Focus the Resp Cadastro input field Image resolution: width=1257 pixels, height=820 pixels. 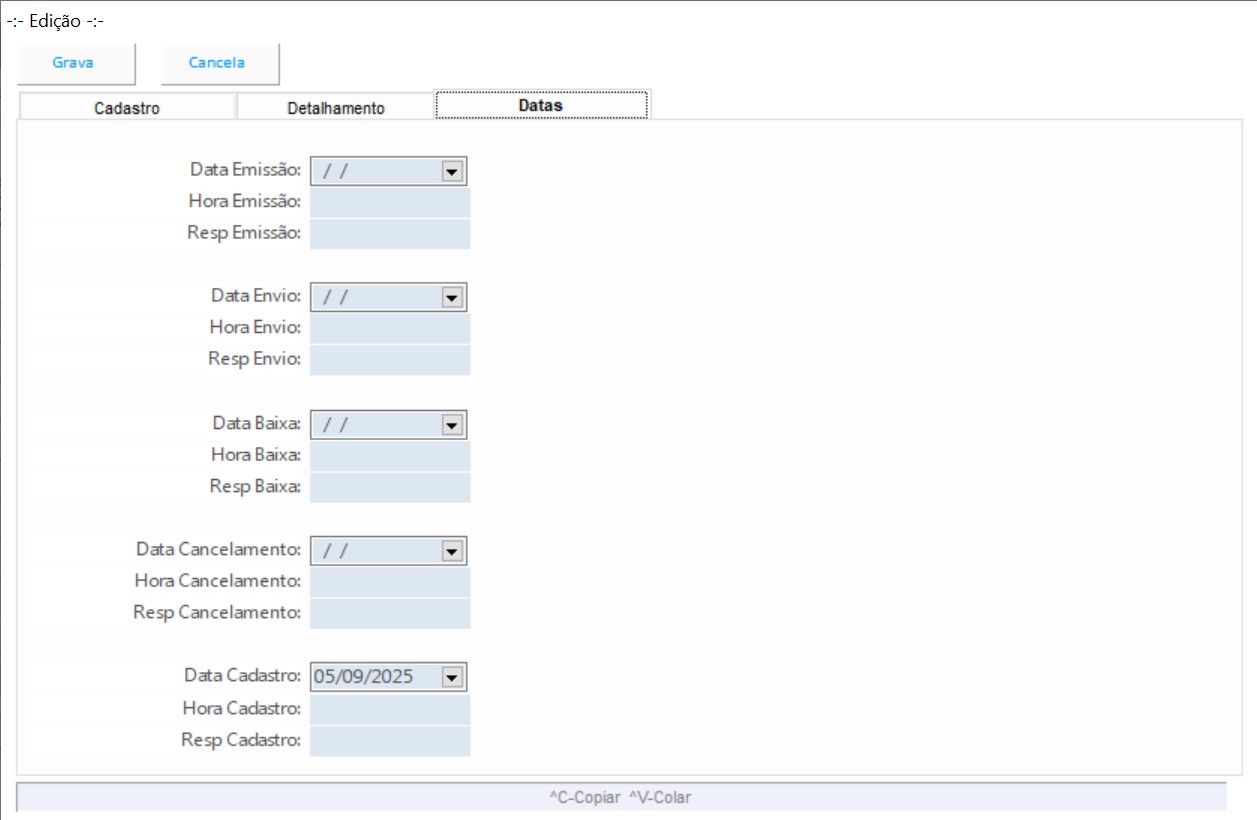pyautogui.click(x=389, y=741)
